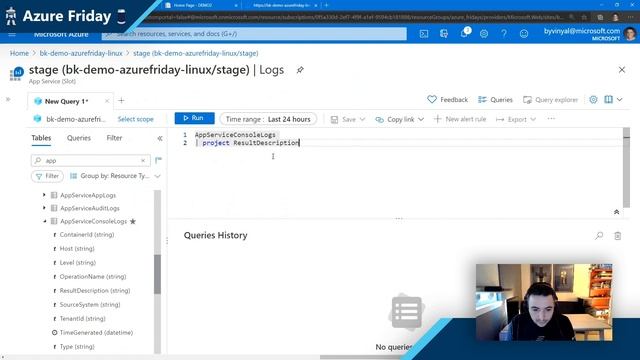Open the Copy link dropdown

pyautogui.click(x=400, y=119)
